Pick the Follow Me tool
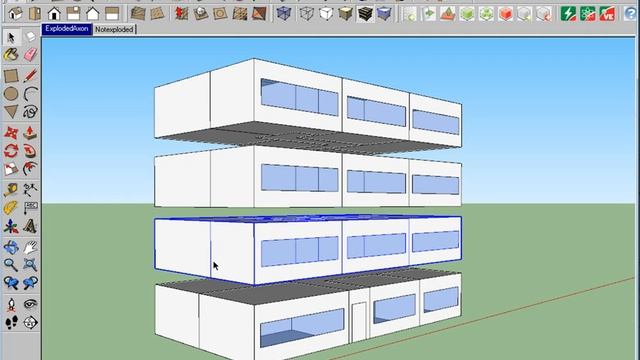The height and width of the screenshot is (360, 640). (30, 151)
